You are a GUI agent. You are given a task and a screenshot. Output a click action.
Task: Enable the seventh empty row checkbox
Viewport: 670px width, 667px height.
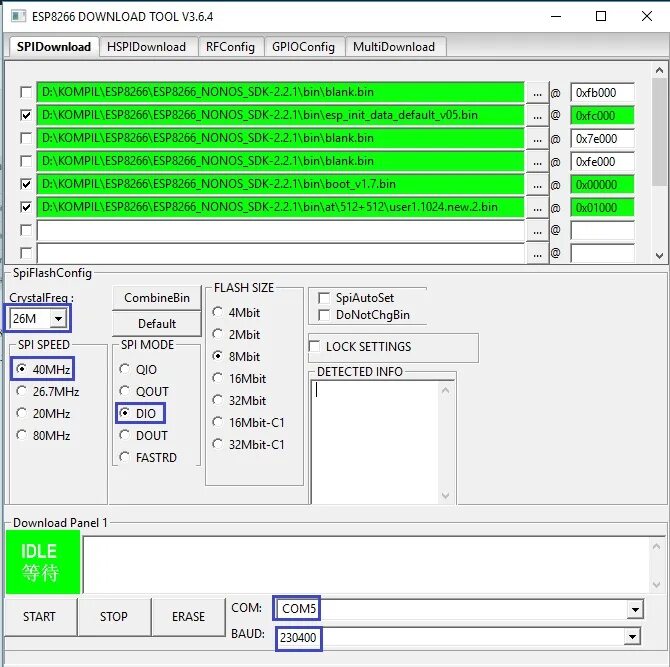click(x=26, y=230)
